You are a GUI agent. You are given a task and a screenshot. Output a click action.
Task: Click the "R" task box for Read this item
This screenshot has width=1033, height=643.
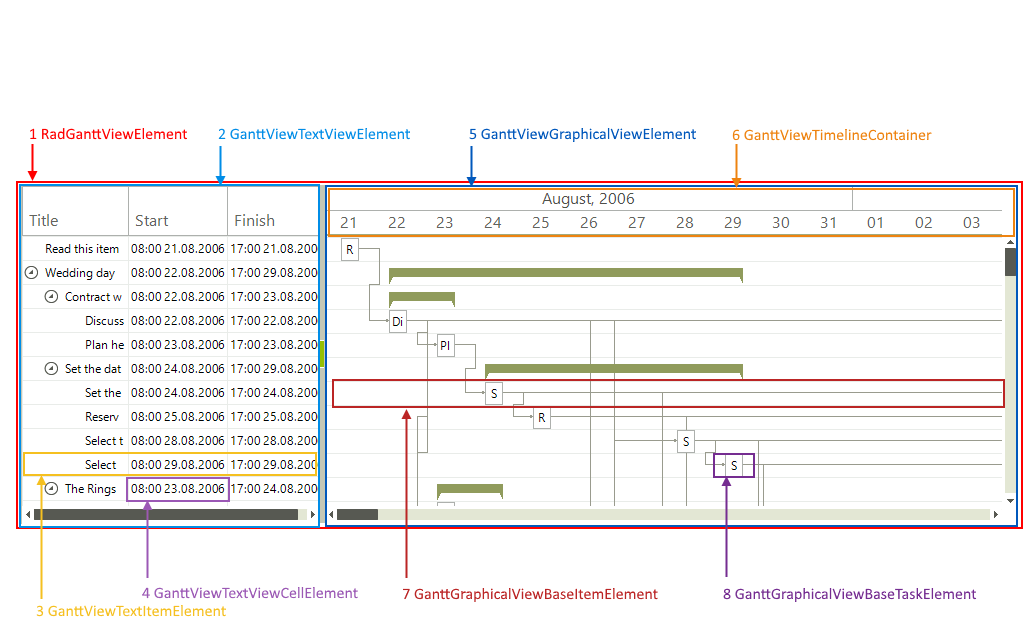tap(350, 249)
